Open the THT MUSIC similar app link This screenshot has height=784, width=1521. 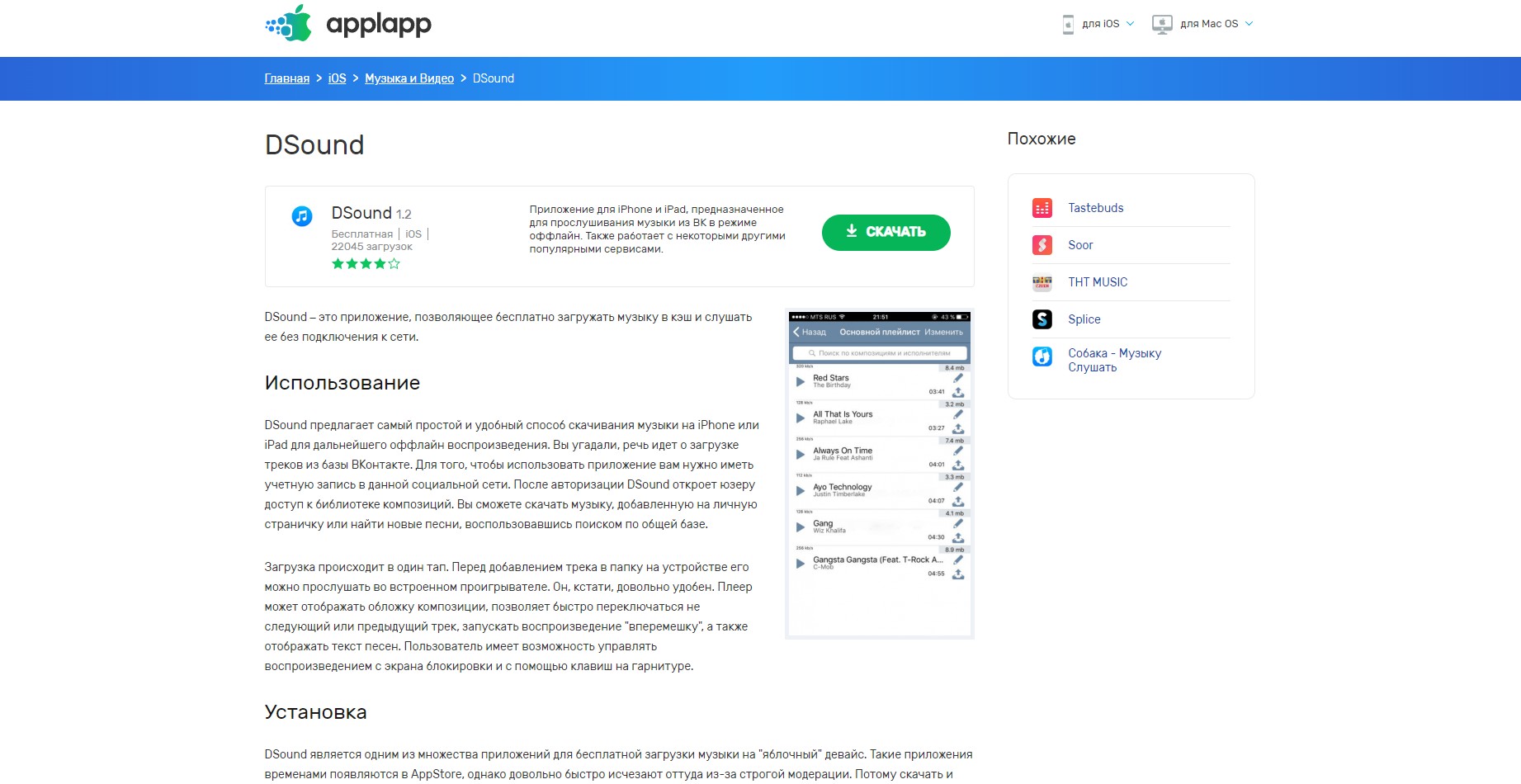1098,282
